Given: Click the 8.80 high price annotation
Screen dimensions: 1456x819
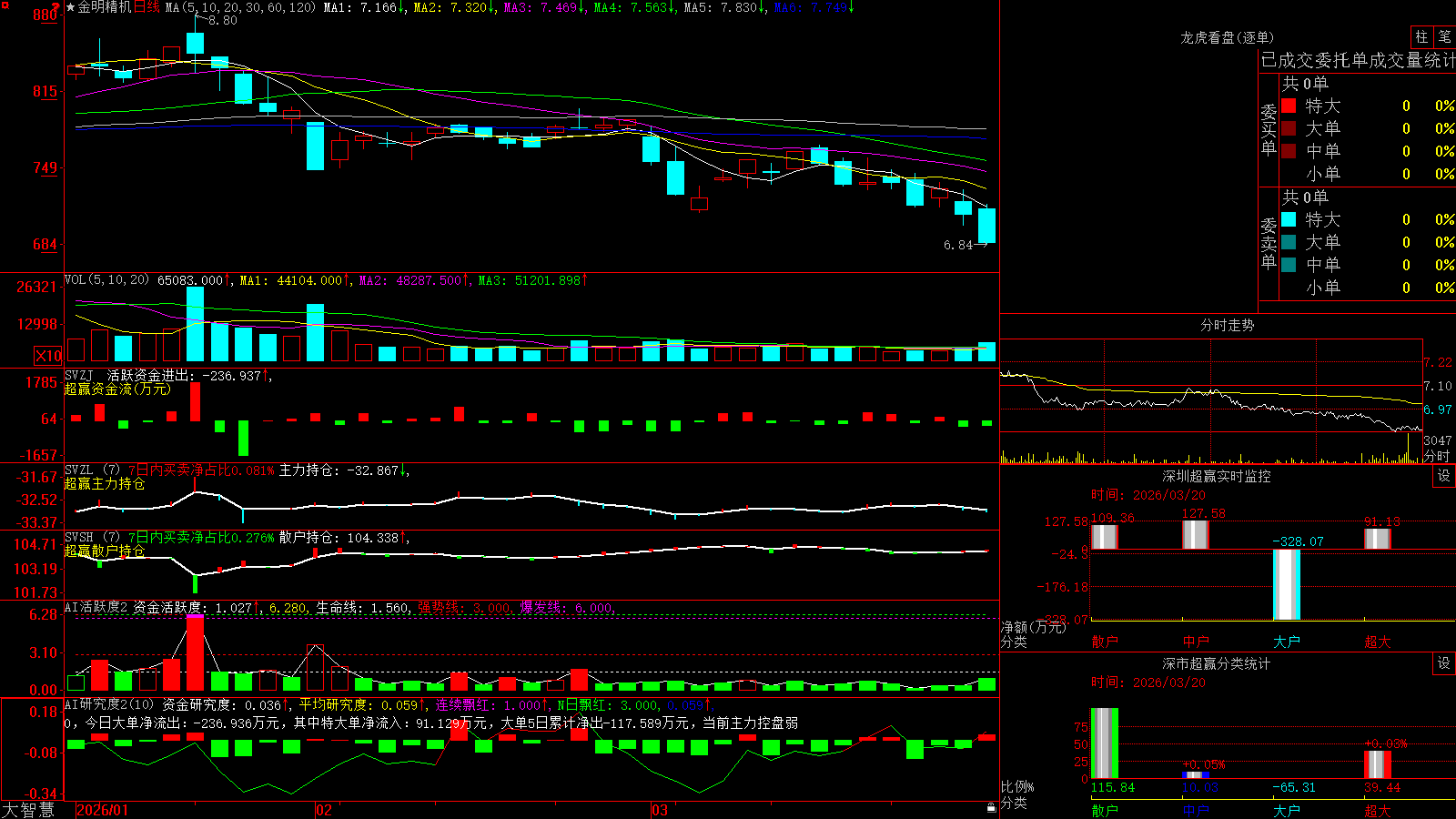Looking at the screenshot, I should tap(222, 20).
